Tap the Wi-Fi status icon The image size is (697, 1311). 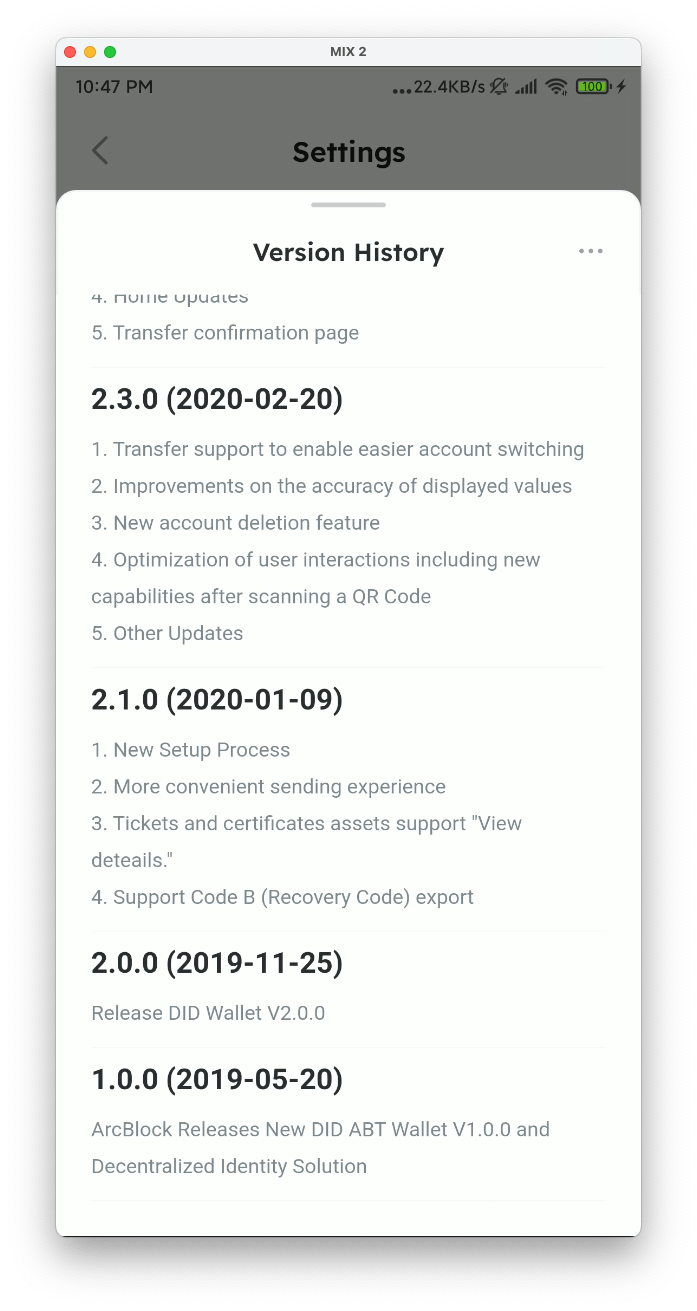pyautogui.click(x=556, y=87)
